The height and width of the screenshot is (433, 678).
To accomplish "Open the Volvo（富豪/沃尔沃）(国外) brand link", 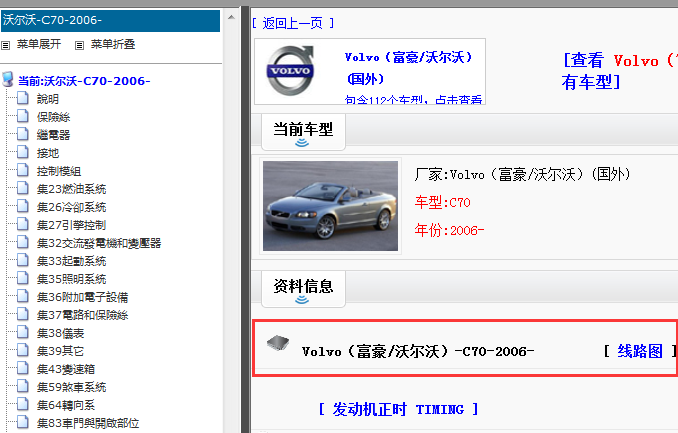I will (x=409, y=68).
